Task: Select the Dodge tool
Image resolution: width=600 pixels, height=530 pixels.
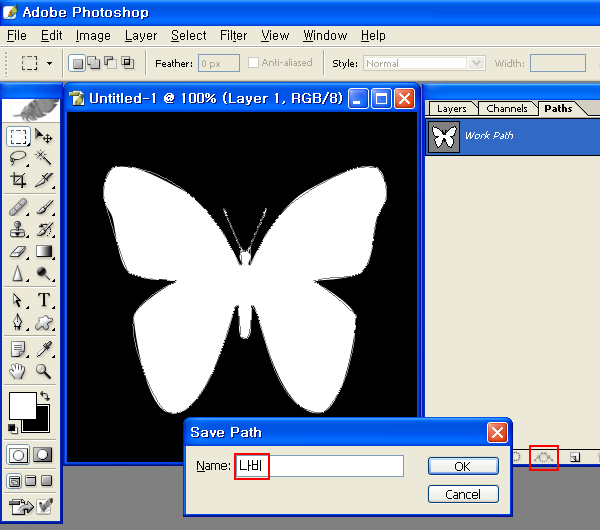Action: point(44,274)
